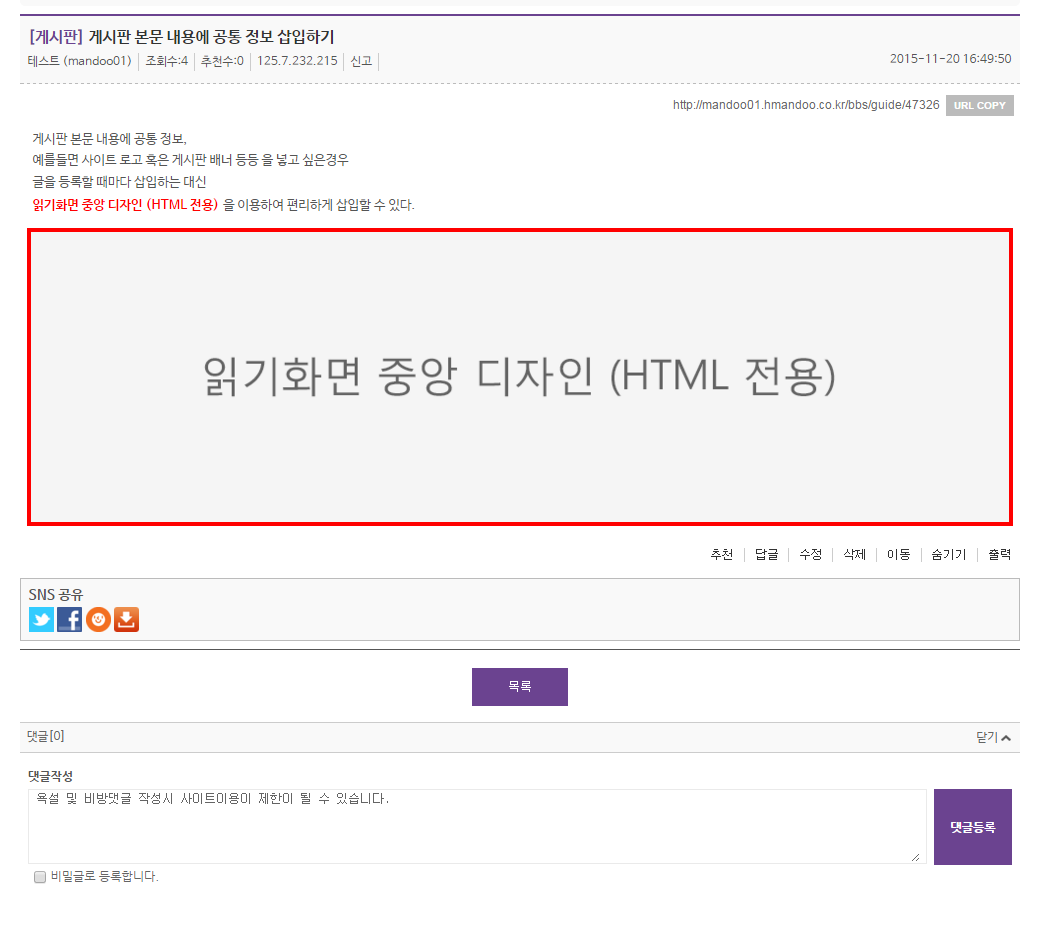Click inside the comment text area
This screenshot has width=1044, height=926.
[x=477, y=826]
